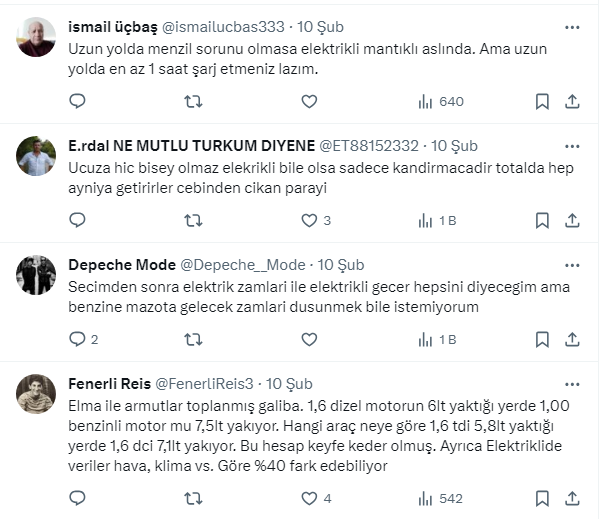Bookmark Depeche Mode's tweet
614x519 pixels.
[x=542, y=339]
